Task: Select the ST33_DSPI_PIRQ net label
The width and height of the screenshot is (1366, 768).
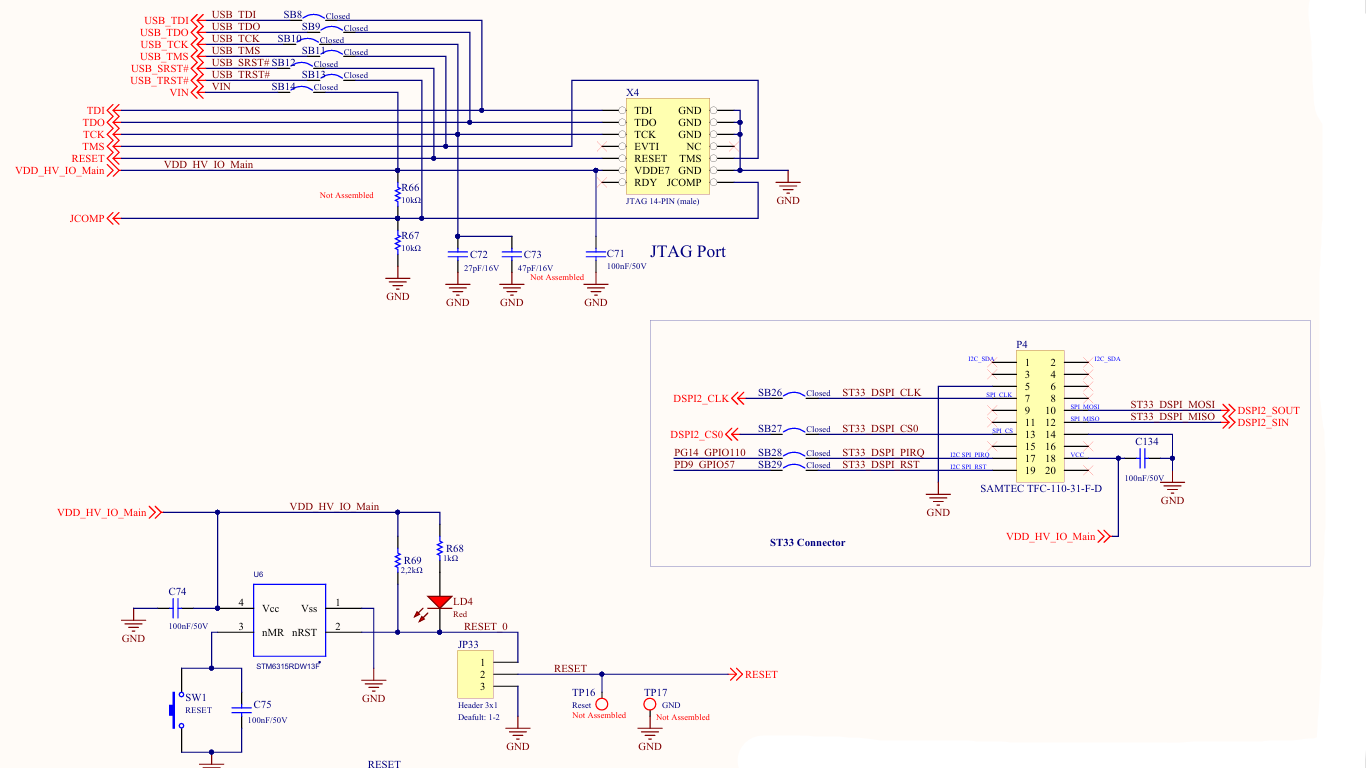Action: 883,453
